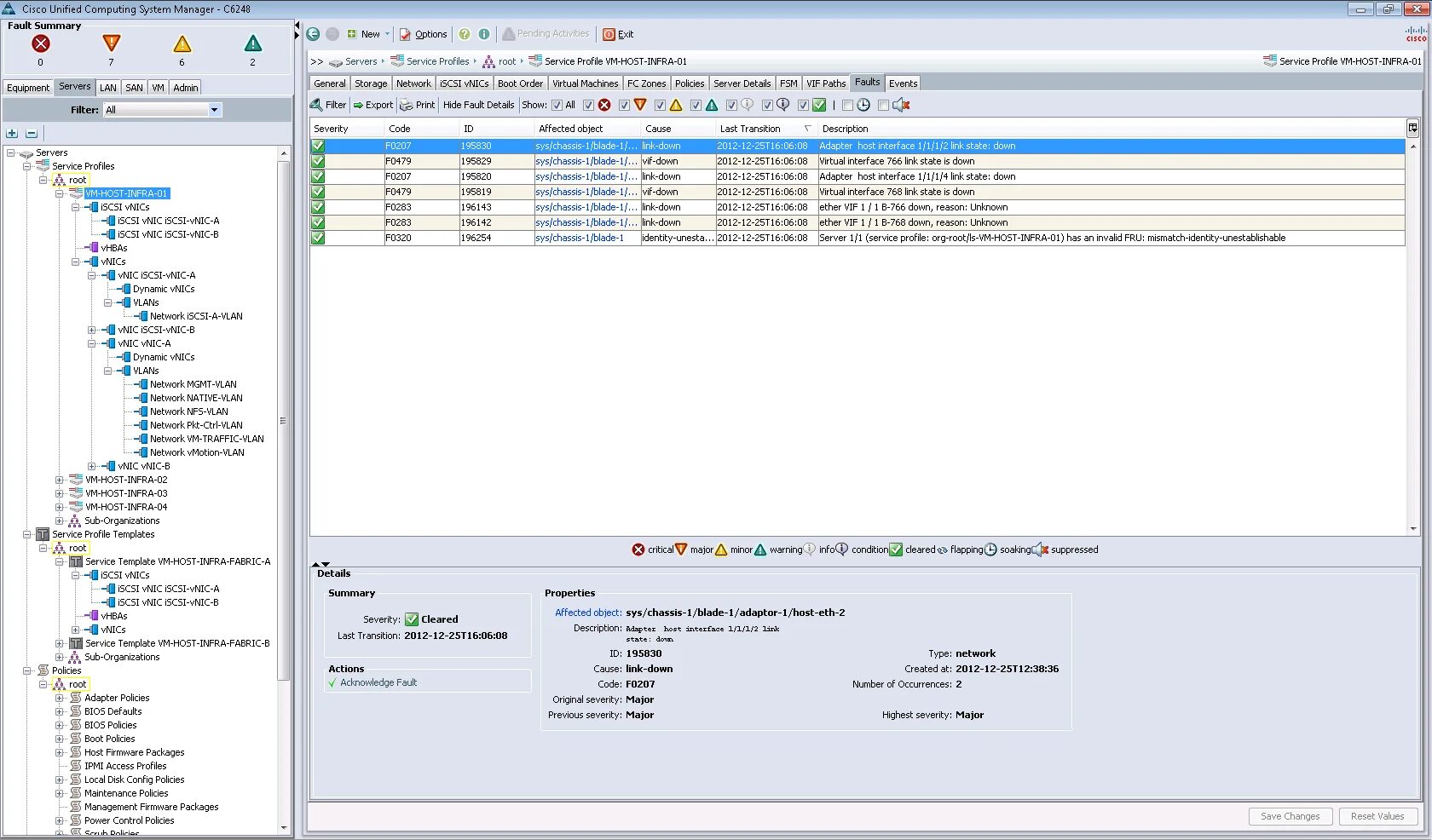
Task: Click the expand all plus icon above the tree
Action: point(12,133)
